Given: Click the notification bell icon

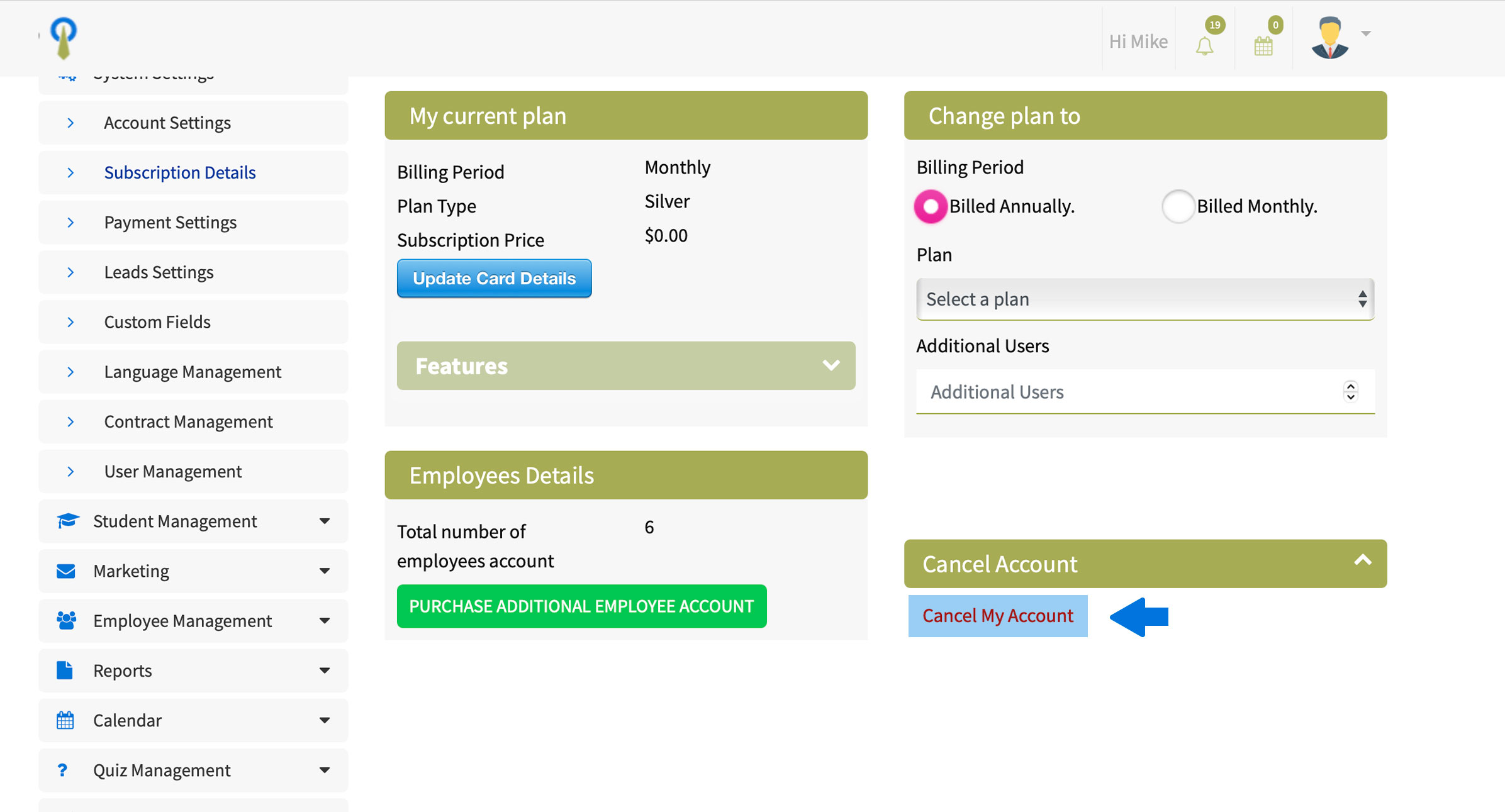Looking at the screenshot, I should coord(1204,46).
